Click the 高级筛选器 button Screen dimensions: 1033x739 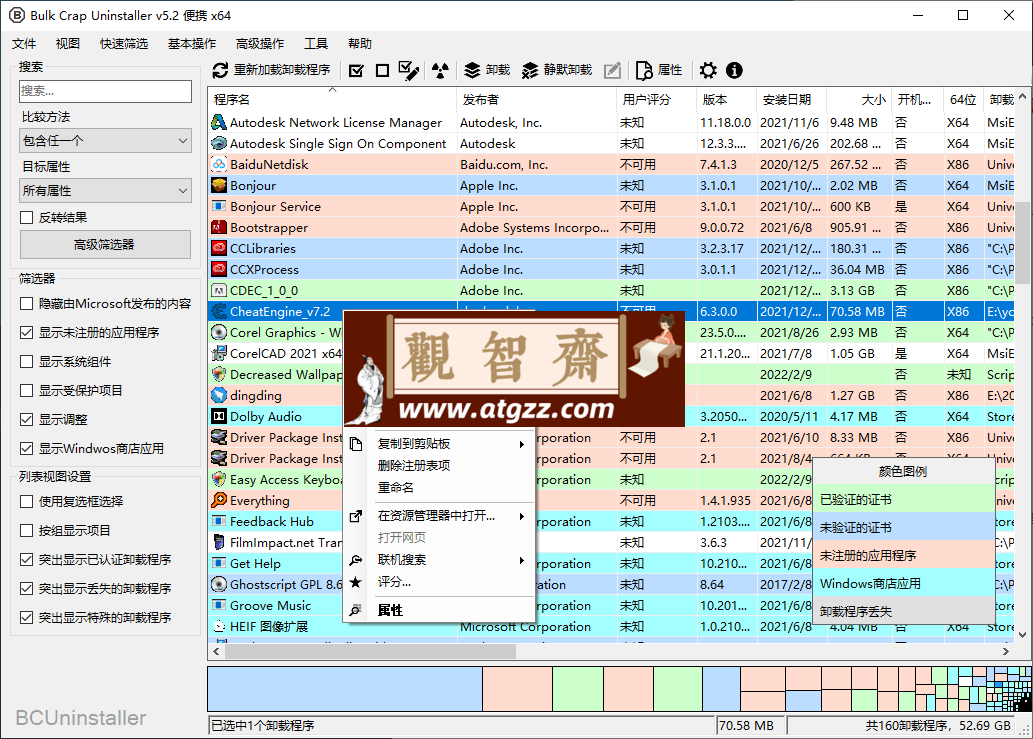click(x=105, y=244)
